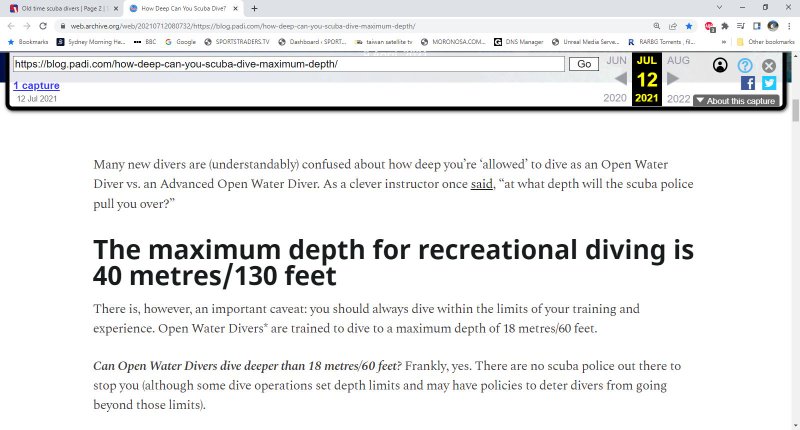Viewport: 800px width, 430px height.
Task: Open the 1 capture link
Action: (x=36, y=86)
